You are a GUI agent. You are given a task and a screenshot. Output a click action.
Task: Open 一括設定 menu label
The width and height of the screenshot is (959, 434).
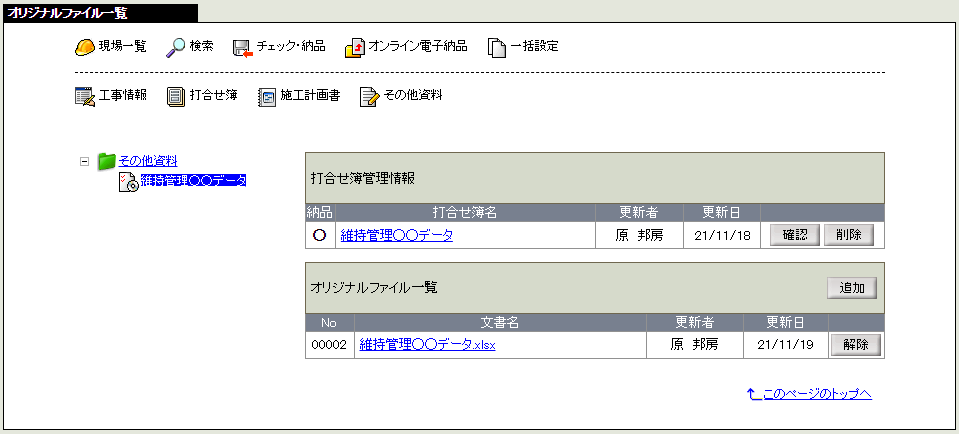(535, 46)
